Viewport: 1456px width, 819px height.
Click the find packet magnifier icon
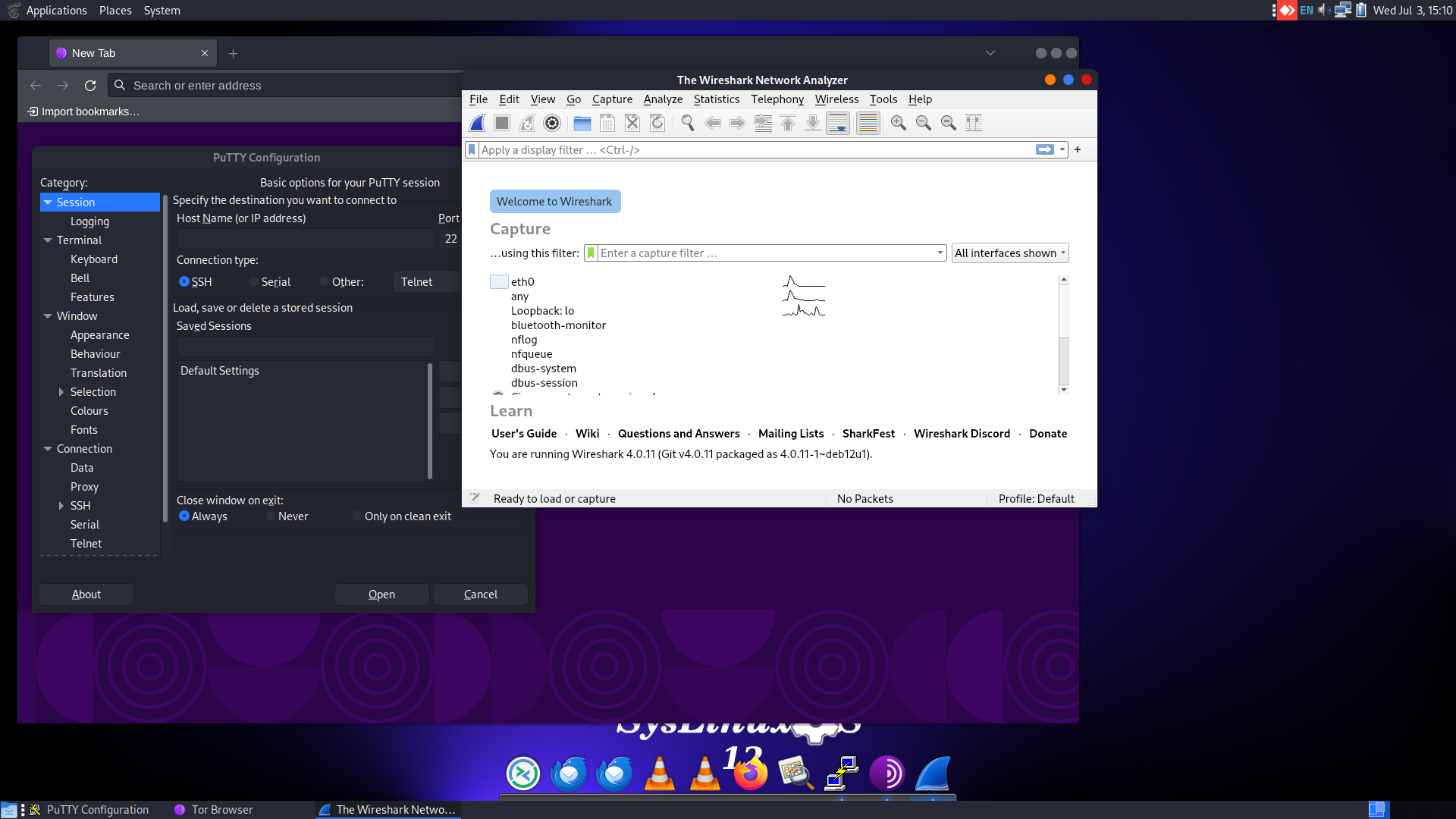coord(688,123)
